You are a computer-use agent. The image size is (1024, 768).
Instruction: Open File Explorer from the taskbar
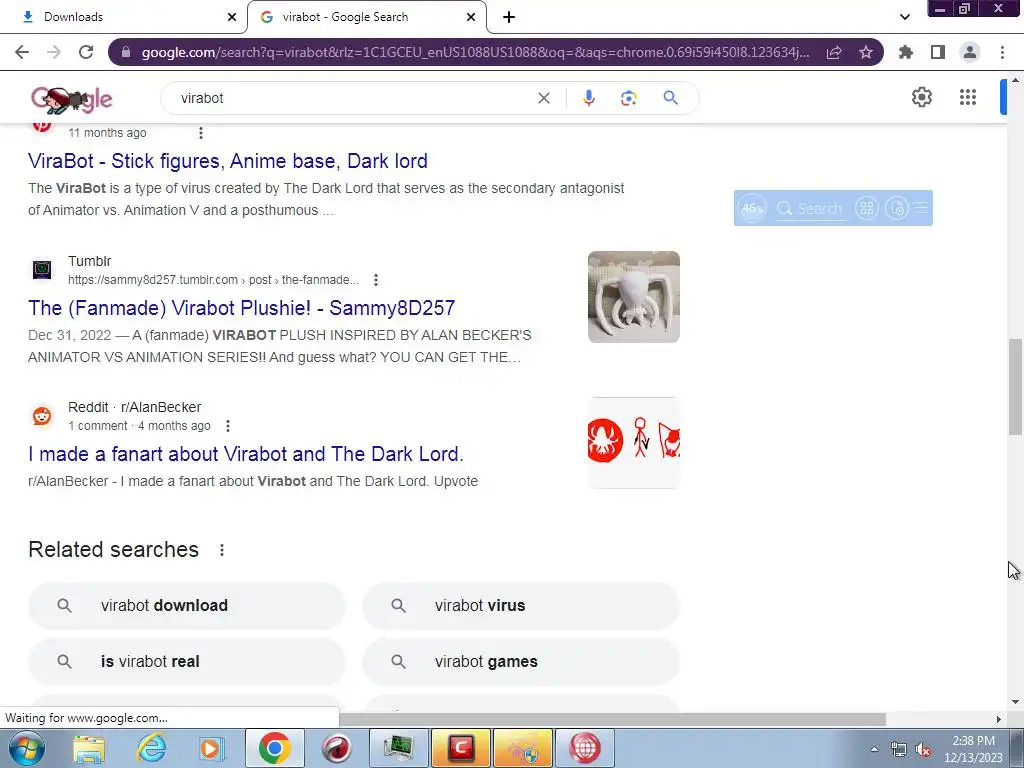click(89, 748)
